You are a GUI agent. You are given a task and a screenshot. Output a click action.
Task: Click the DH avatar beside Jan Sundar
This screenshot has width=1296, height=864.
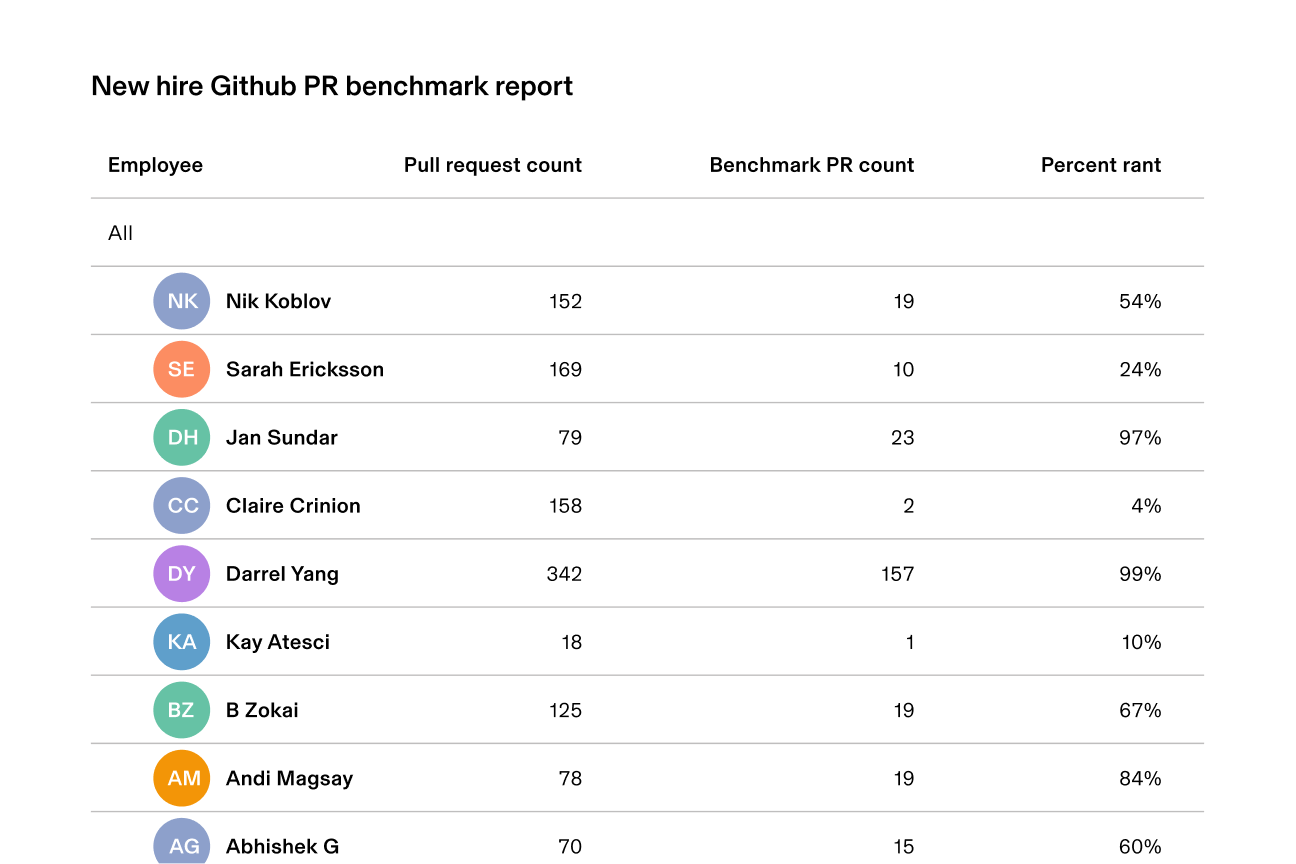tap(182, 437)
